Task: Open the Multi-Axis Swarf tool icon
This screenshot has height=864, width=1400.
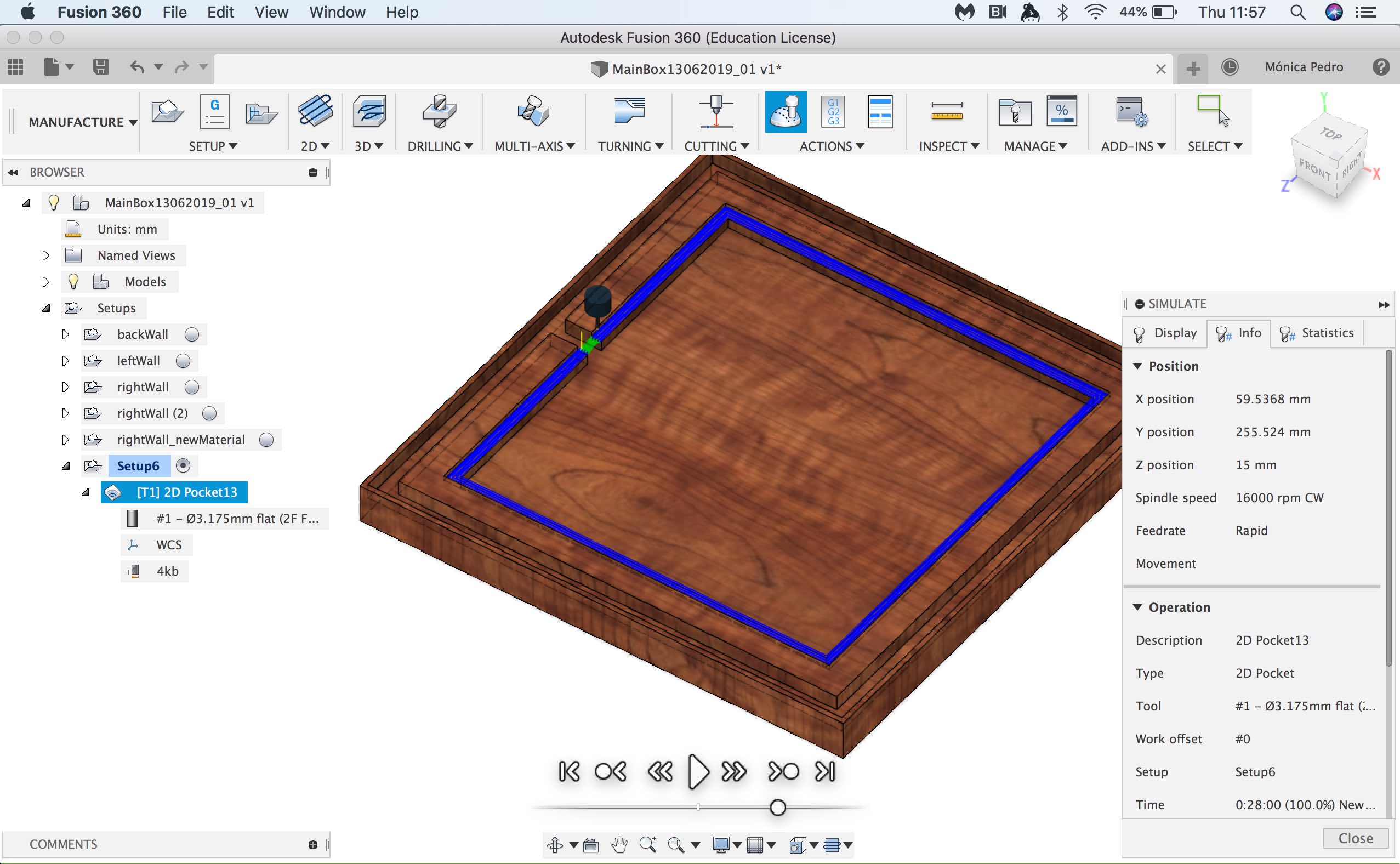Action: point(533,111)
